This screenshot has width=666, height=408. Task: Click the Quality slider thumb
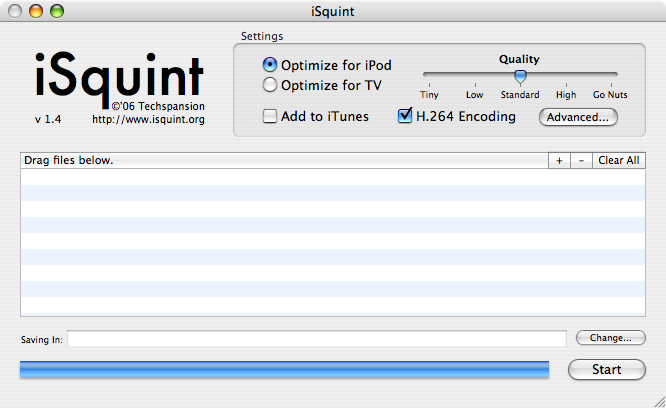coord(520,76)
